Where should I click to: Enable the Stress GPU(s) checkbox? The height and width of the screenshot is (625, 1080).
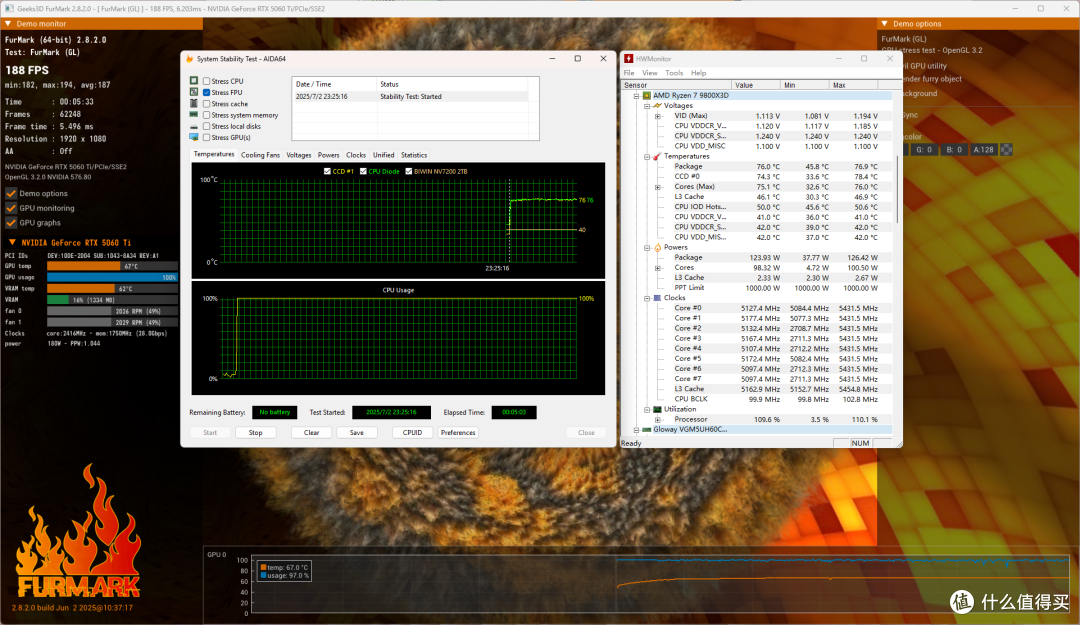207,137
